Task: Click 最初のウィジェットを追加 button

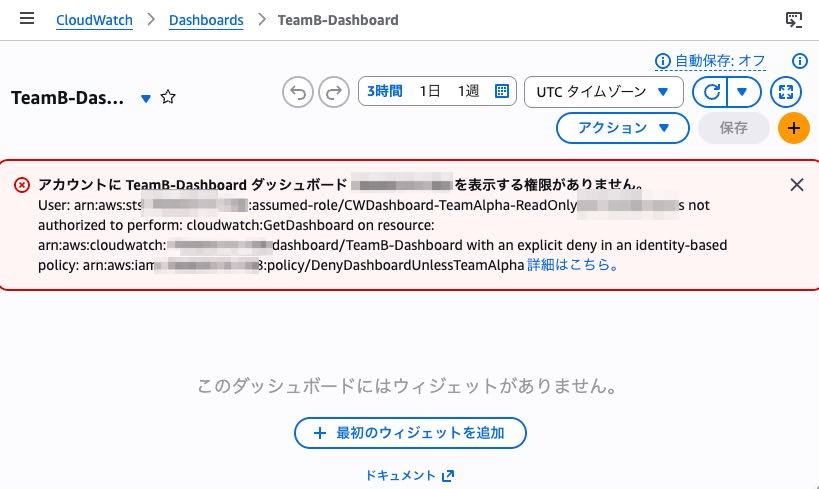Action: coord(410,433)
